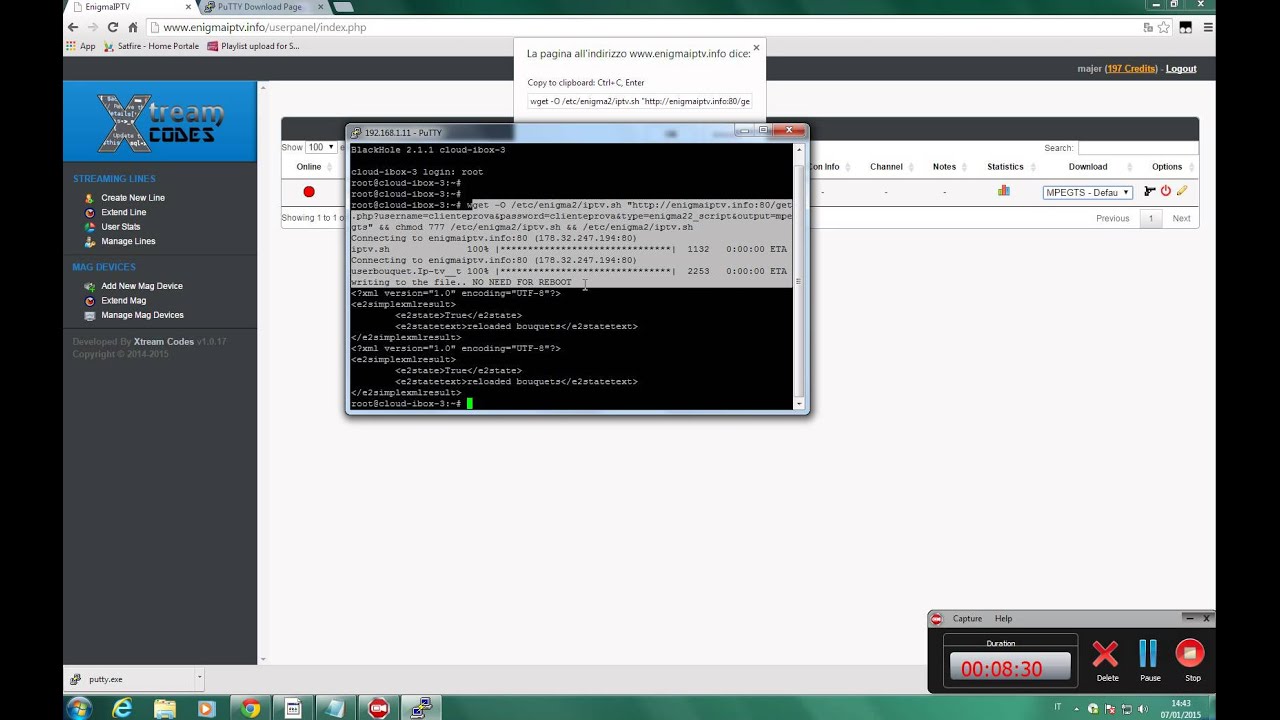
Task: Open the MPEGTS download format dropdown
Action: [1087, 192]
